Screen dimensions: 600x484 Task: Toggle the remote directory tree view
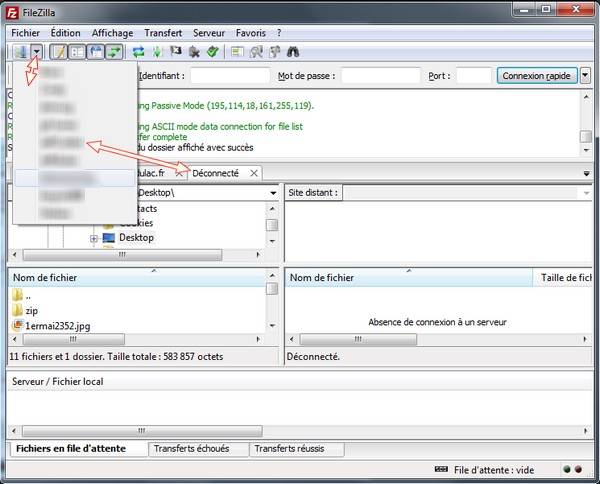(x=95, y=52)
